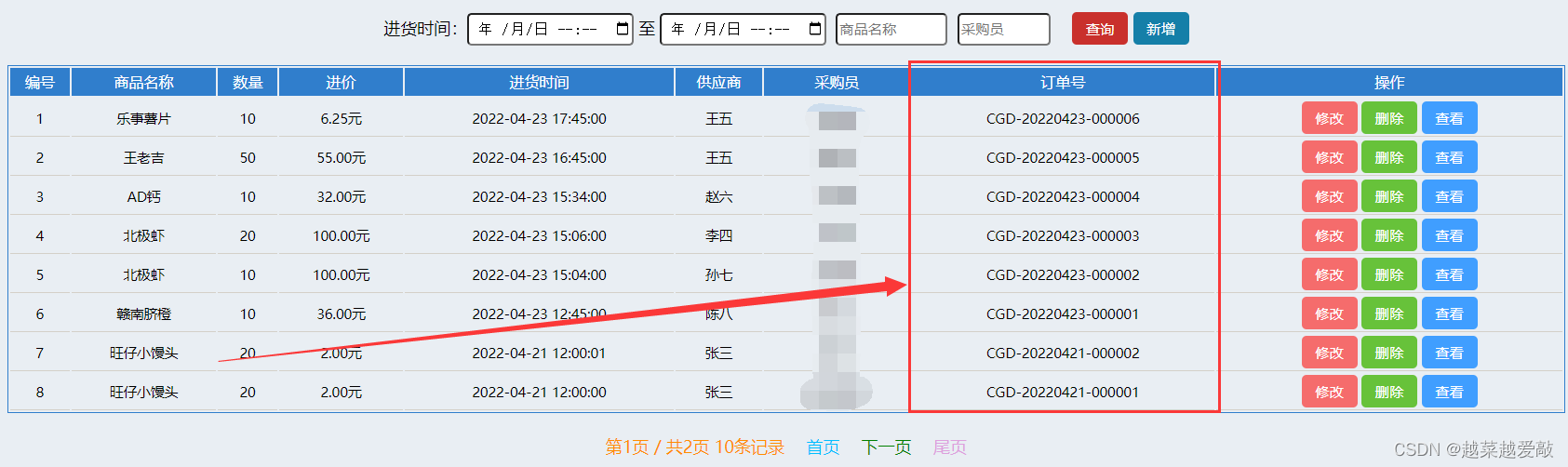The height and width of the screenshot is (467, 1568).
Task: Click 查看 for order CGD-20220423-000005
Action: [x=1449, y=157]
